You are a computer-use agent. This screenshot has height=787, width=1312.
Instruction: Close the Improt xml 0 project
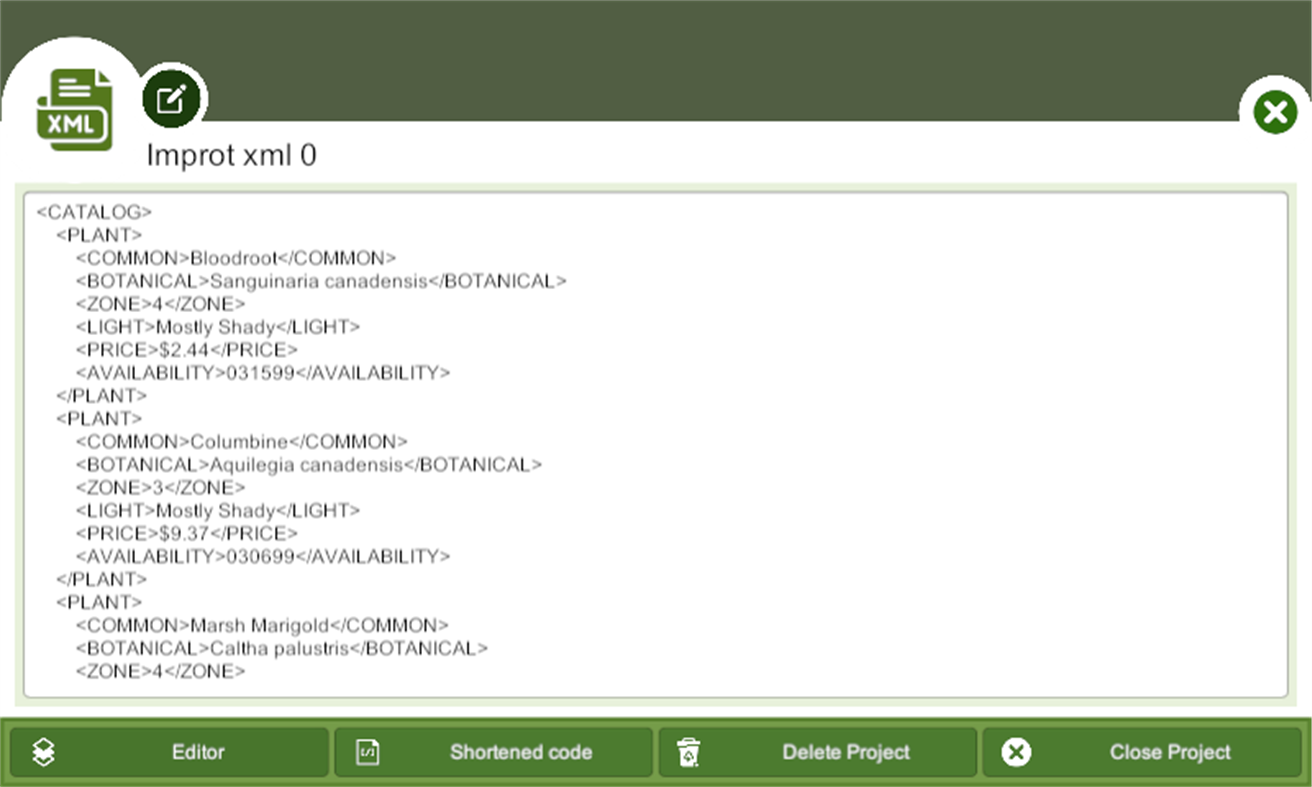tap(1170, 752)
